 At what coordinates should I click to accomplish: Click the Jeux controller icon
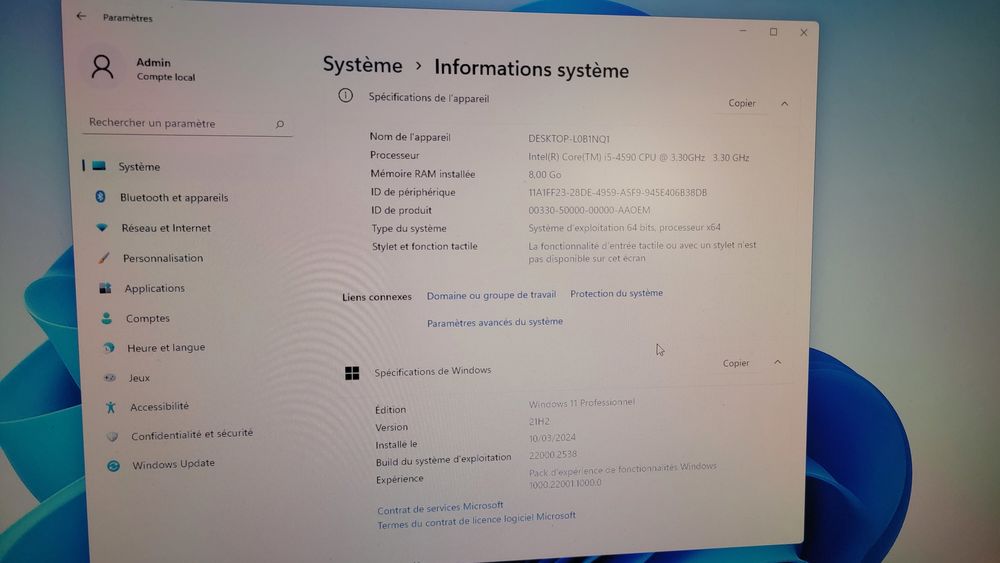110,377
